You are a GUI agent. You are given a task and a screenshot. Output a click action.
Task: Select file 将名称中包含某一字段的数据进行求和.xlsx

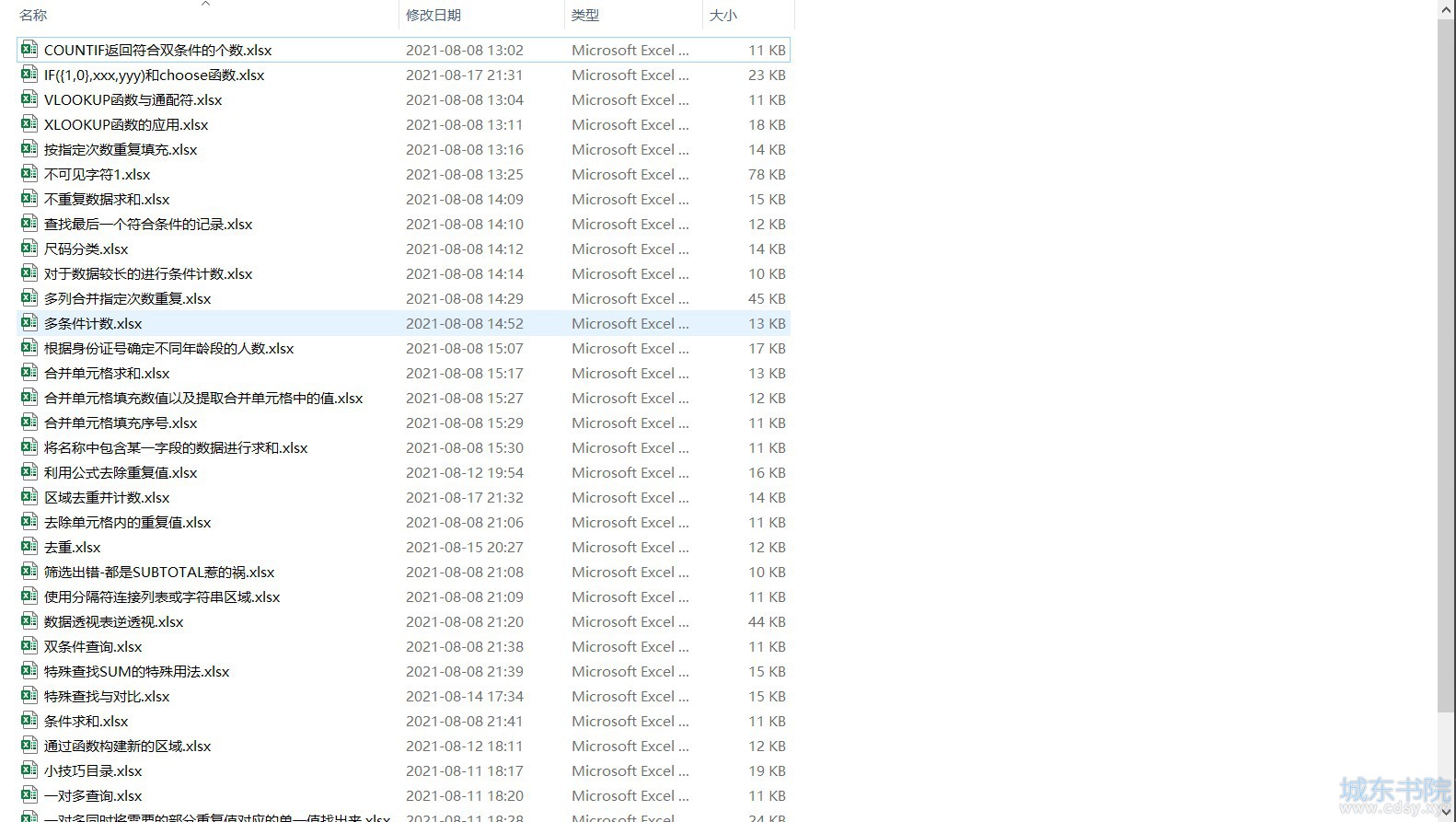(x=176, y=447)
